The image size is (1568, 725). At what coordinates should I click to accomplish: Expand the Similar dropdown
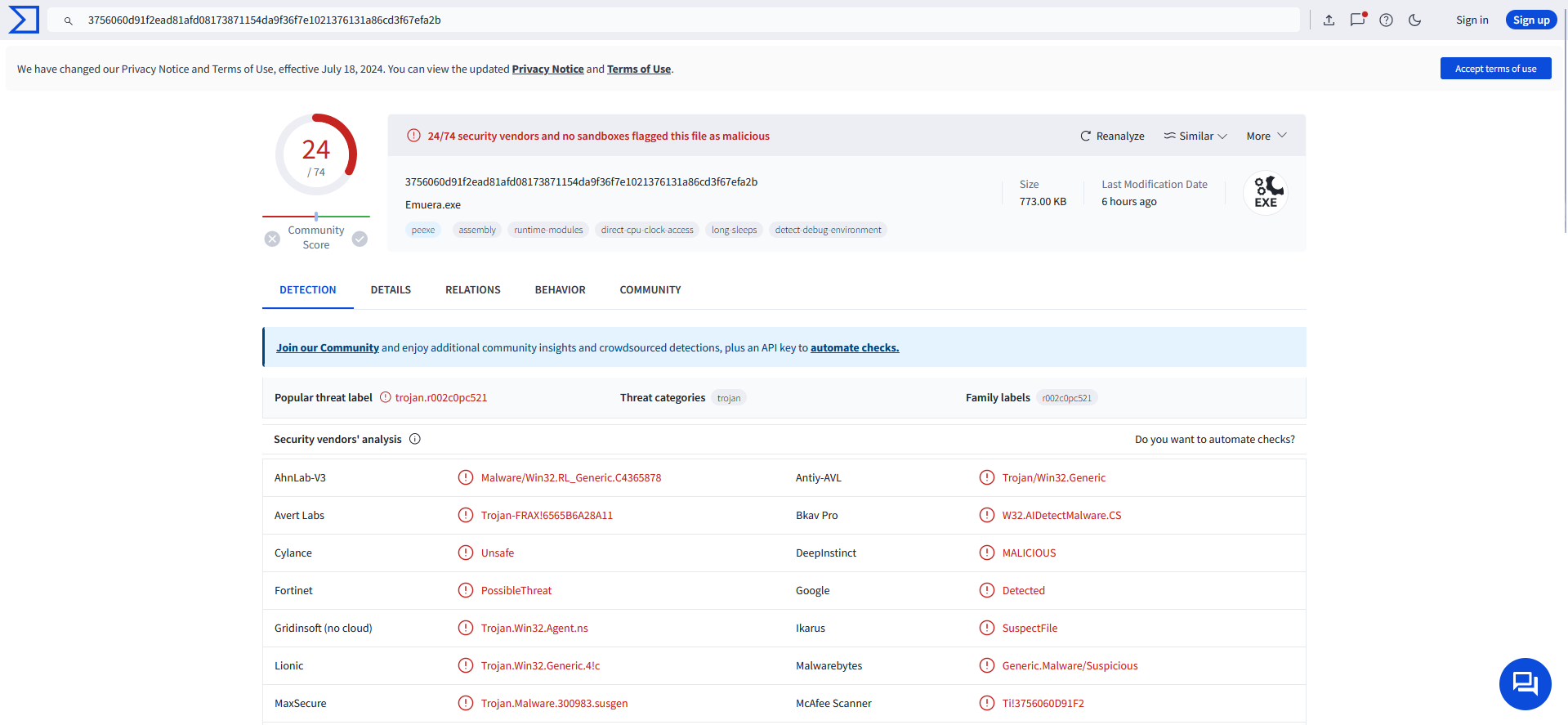(1195, 136)
